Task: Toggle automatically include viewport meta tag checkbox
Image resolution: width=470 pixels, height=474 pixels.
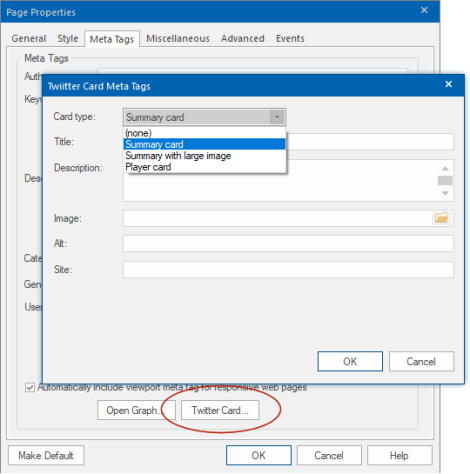Action: [30, 387]
